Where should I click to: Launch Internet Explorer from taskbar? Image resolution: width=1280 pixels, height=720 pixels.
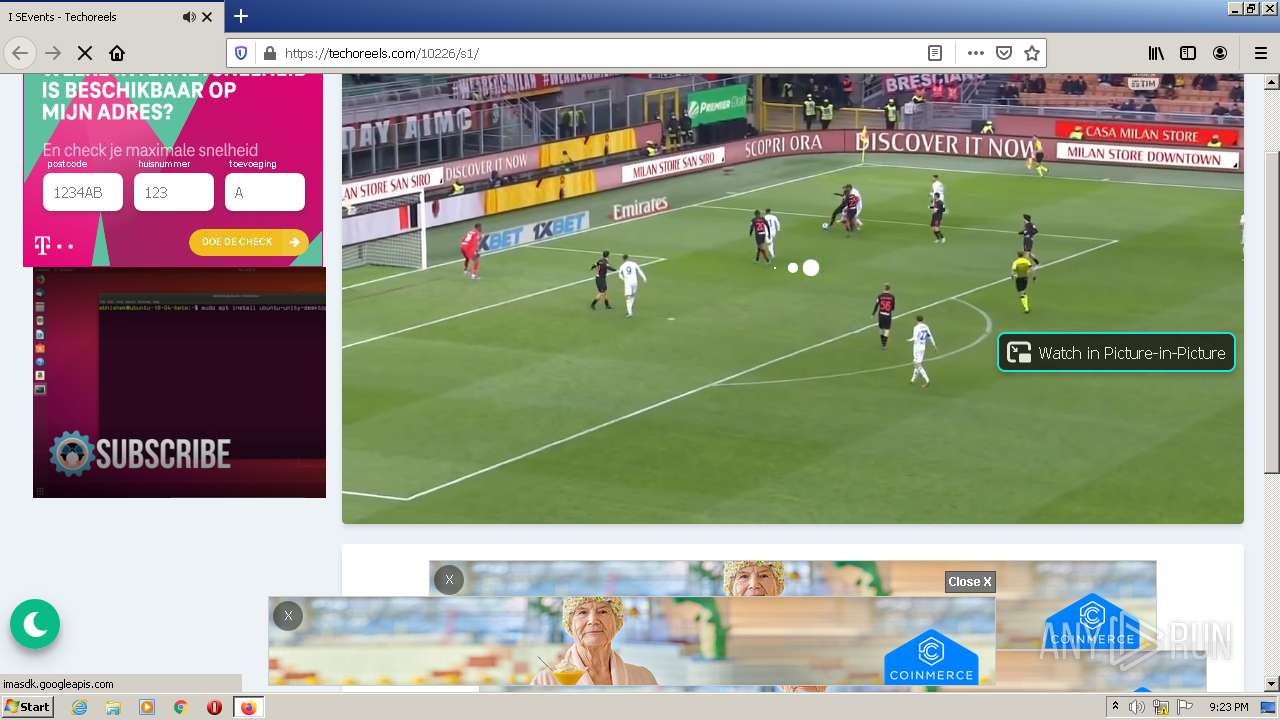[x=80, y=707]
